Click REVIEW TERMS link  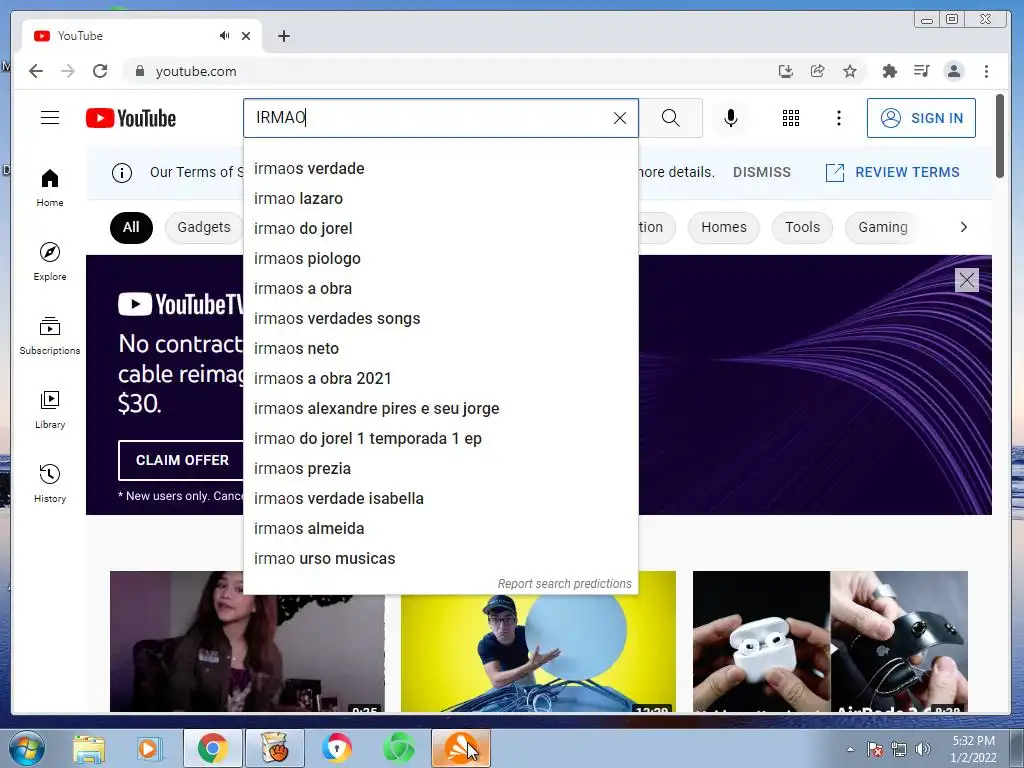coord(893,172)
